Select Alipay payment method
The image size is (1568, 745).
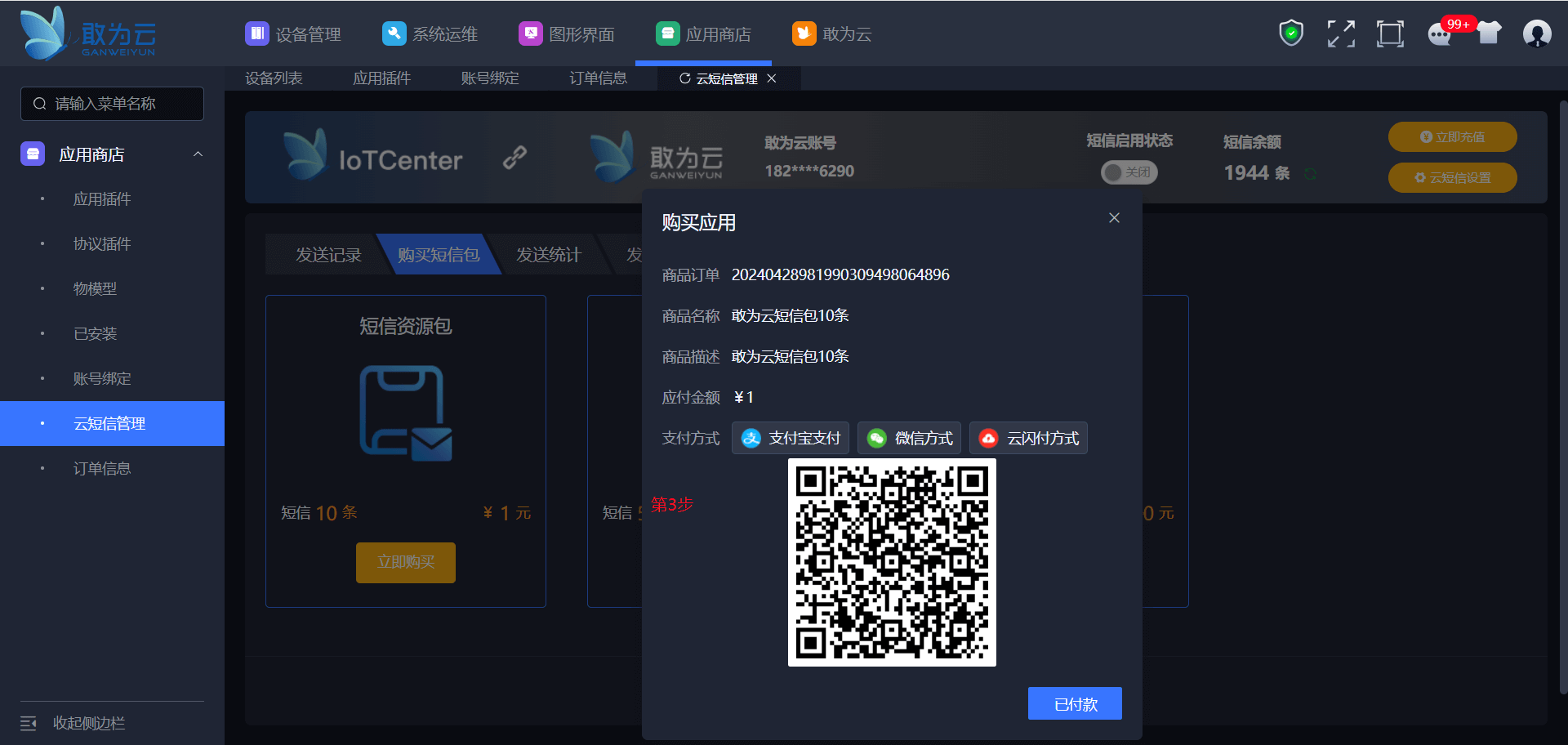tap(790, 439)
